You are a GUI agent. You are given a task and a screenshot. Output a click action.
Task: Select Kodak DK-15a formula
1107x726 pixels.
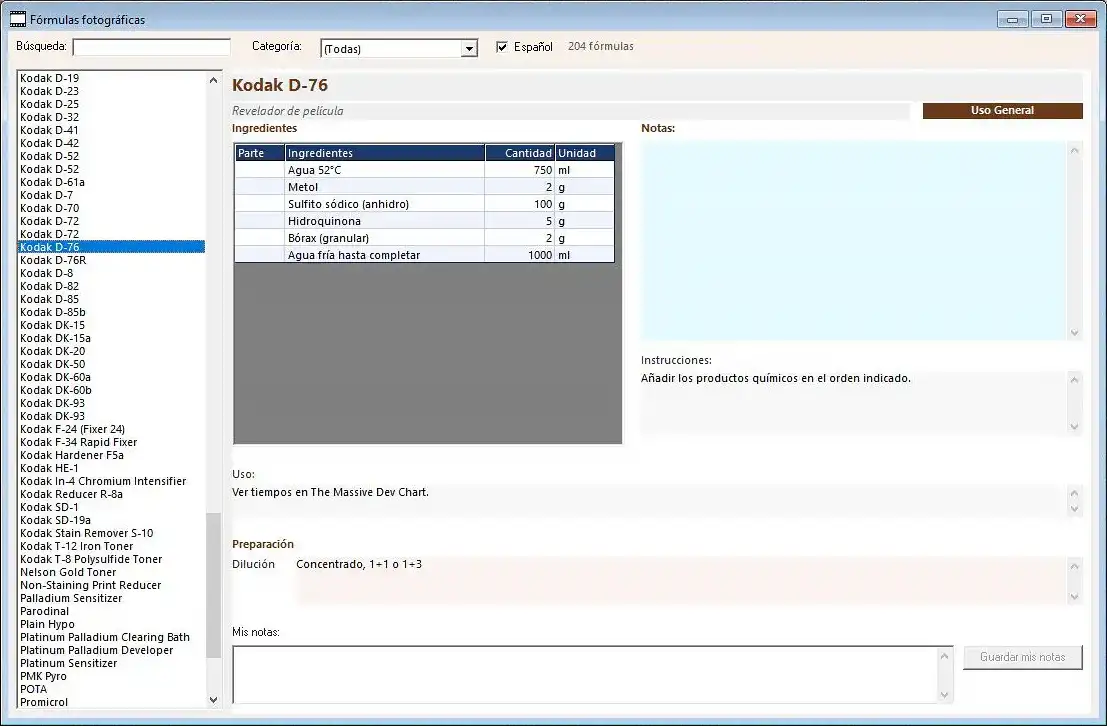pos(111,338)
